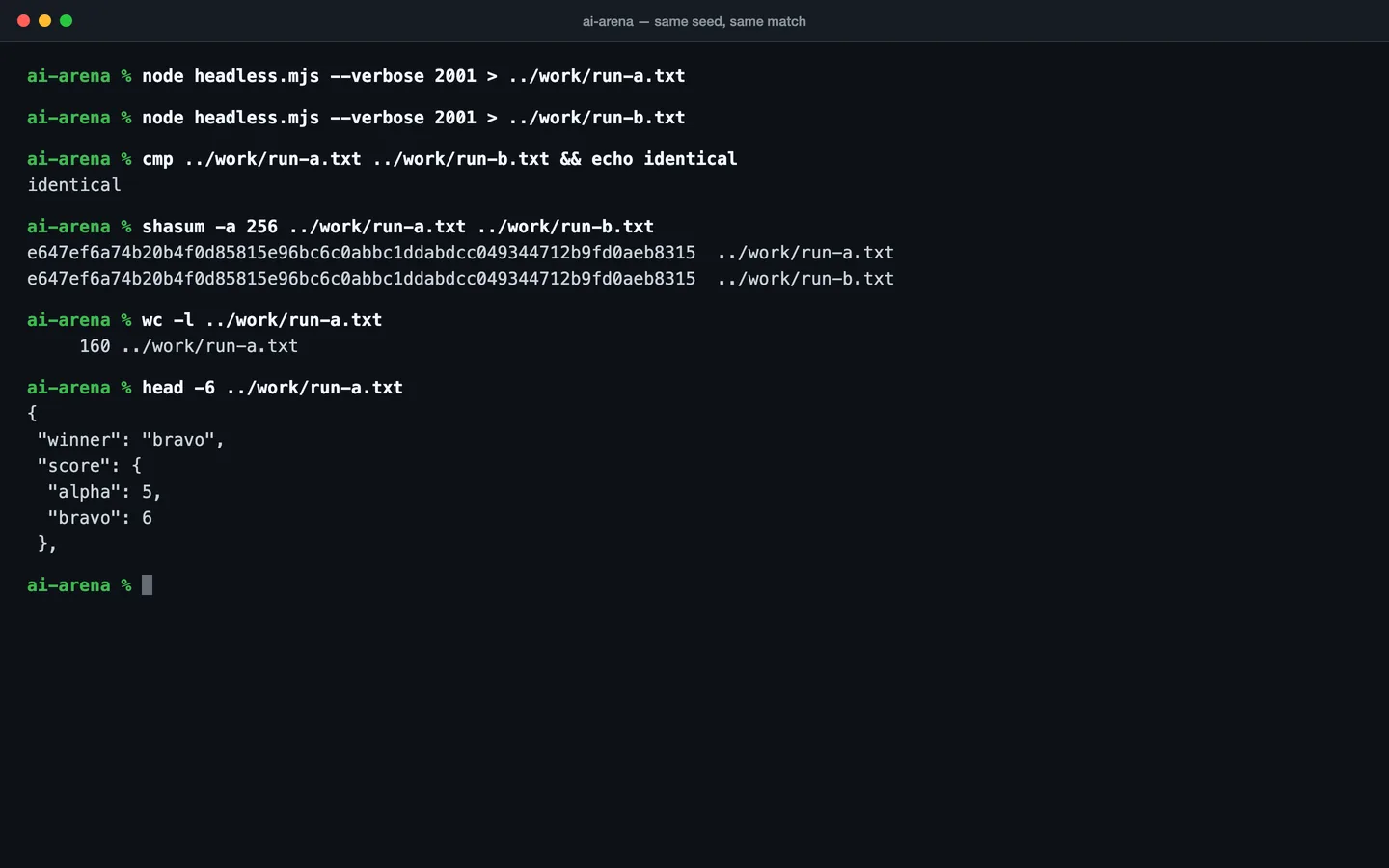1389x868 pixels.
Task: Maximize the terminal window with green button
Action: tap(66, 20)
